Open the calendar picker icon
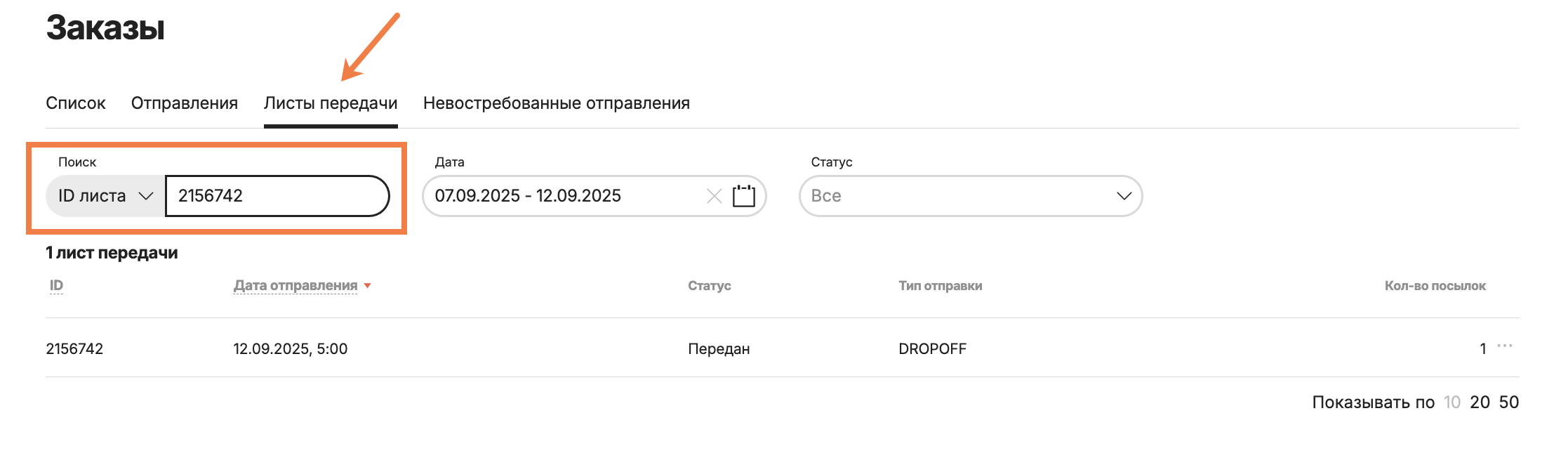The width and height of the screenshot is (1568, 458). pyautogui.click(x=743, y=196)
